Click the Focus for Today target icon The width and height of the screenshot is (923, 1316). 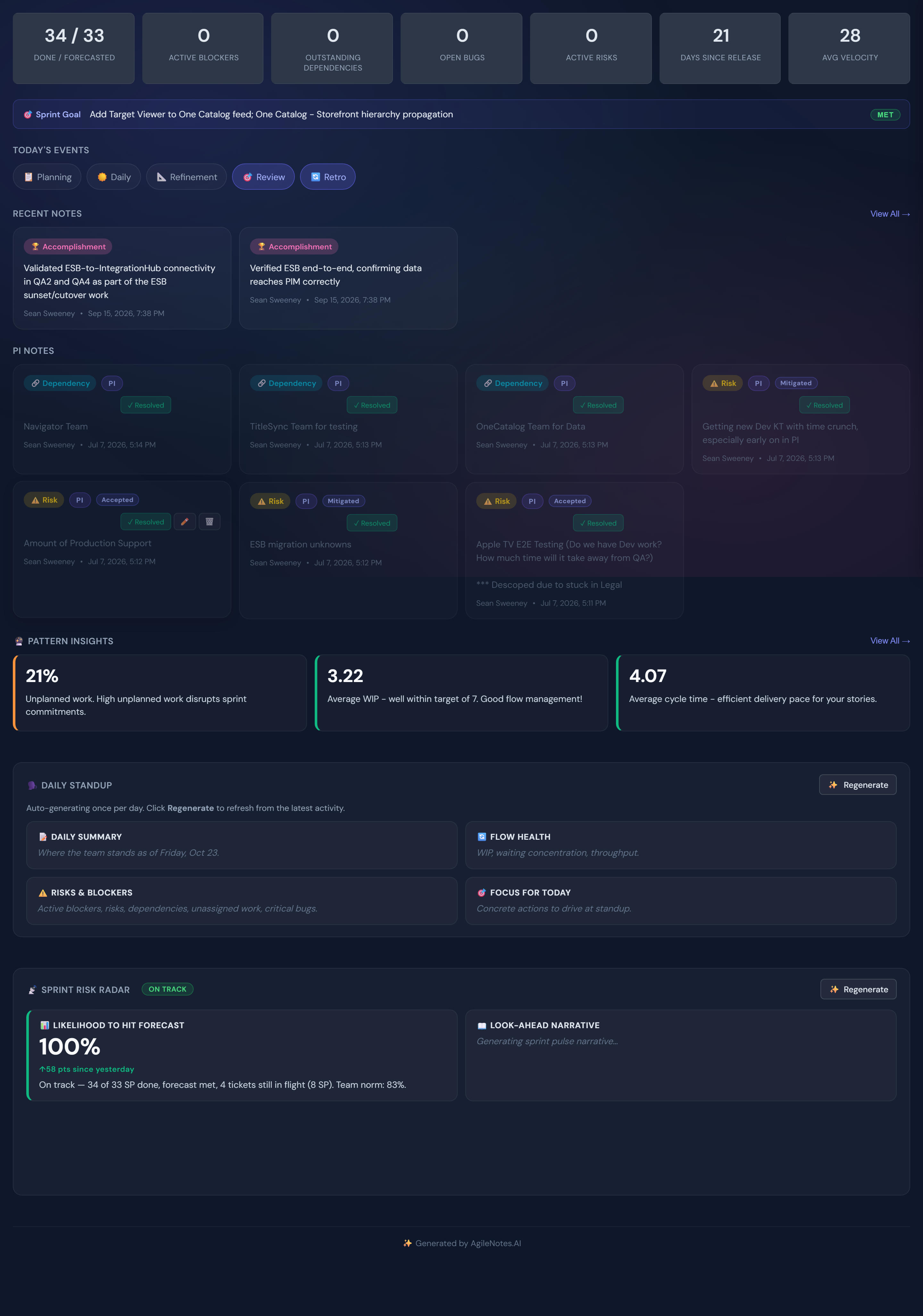point(482,893)
